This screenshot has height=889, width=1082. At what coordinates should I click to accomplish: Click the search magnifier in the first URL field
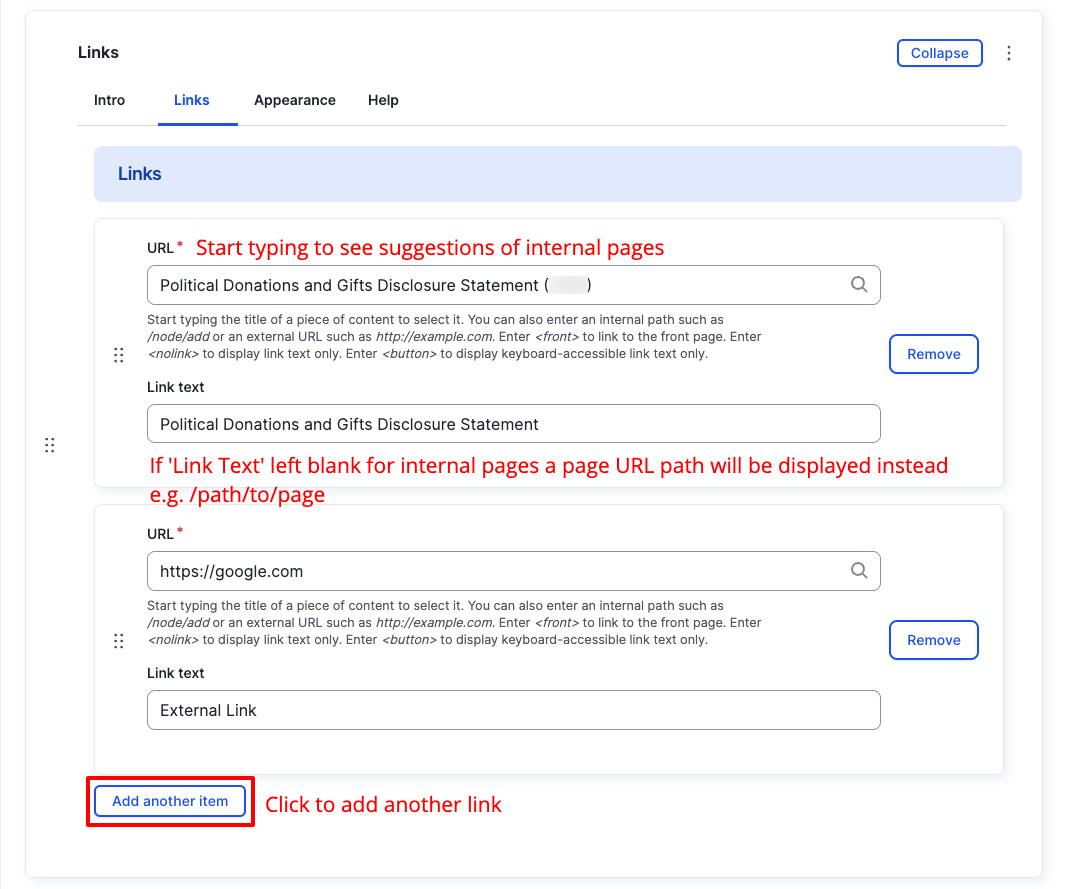[x=859, y=285]
